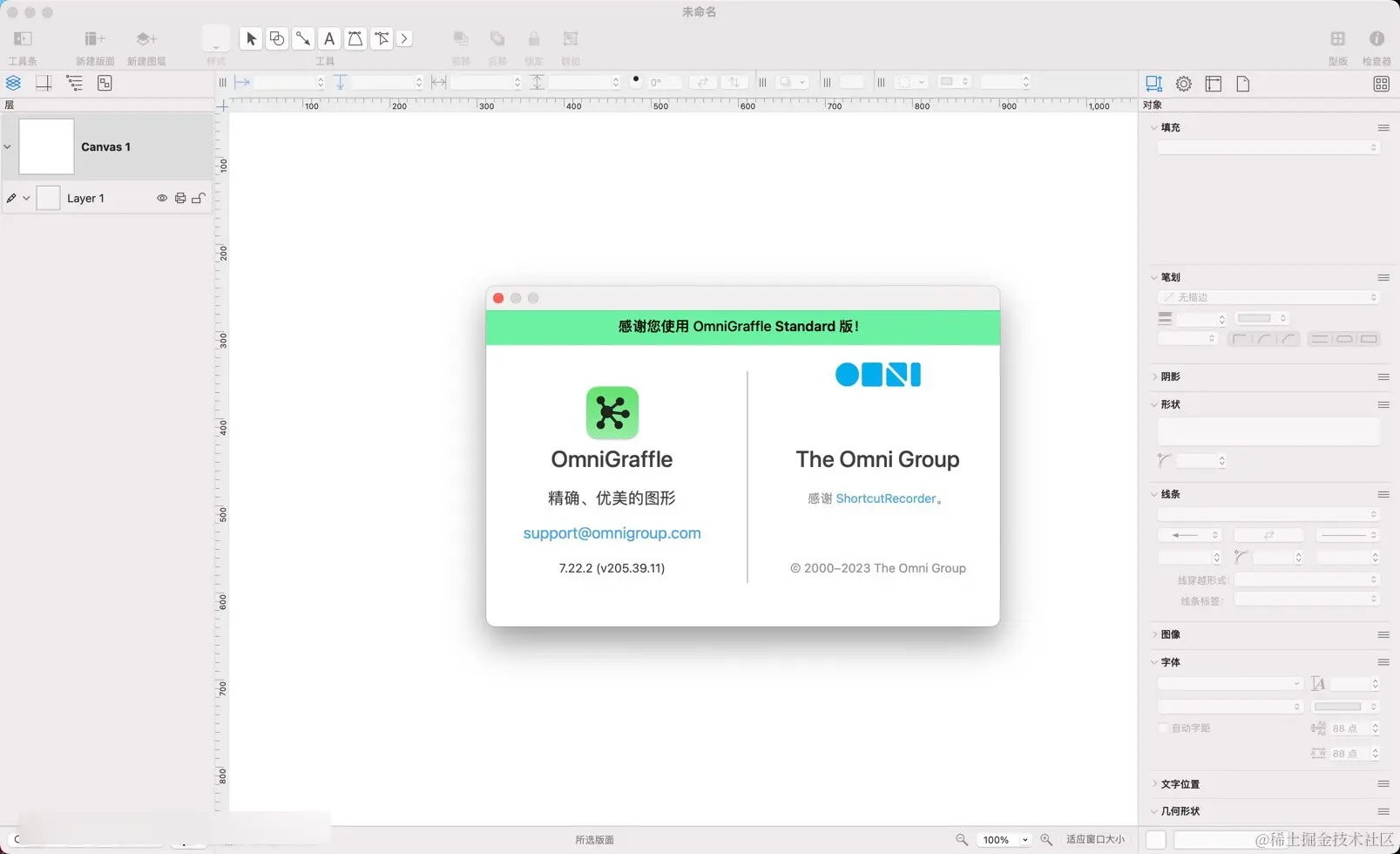Click the zoom out magnifier icon

(962, 839)
